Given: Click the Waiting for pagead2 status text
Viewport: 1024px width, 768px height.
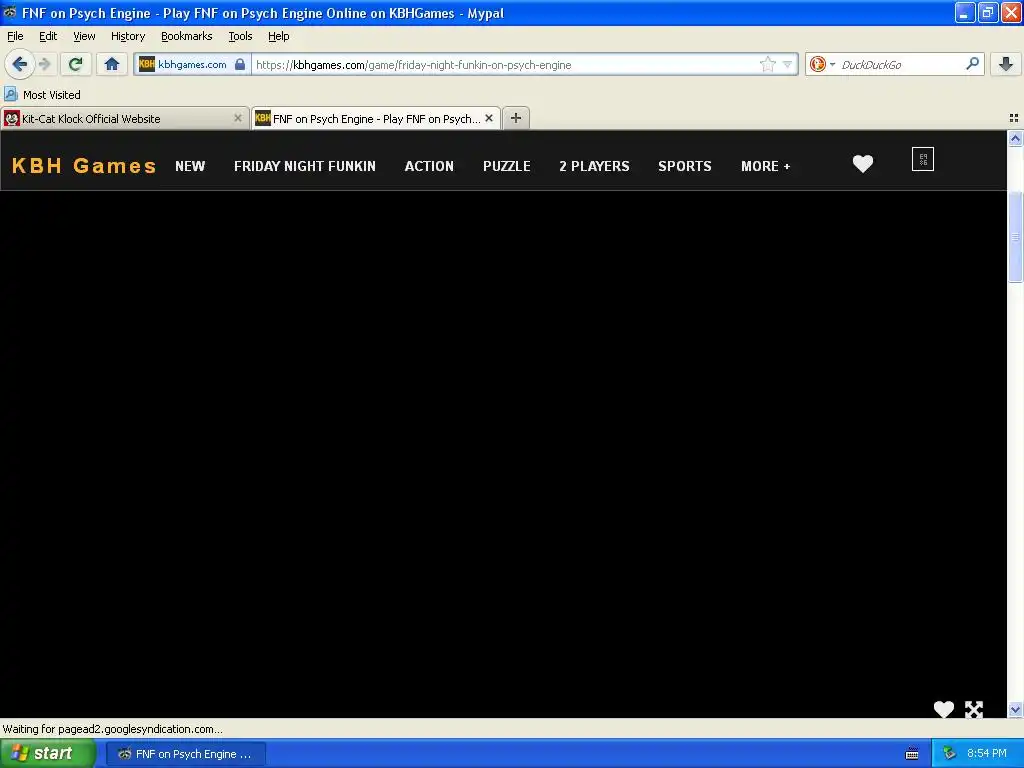Looking at the screenshot, I should pyautogui.click(x=112, y=729).
